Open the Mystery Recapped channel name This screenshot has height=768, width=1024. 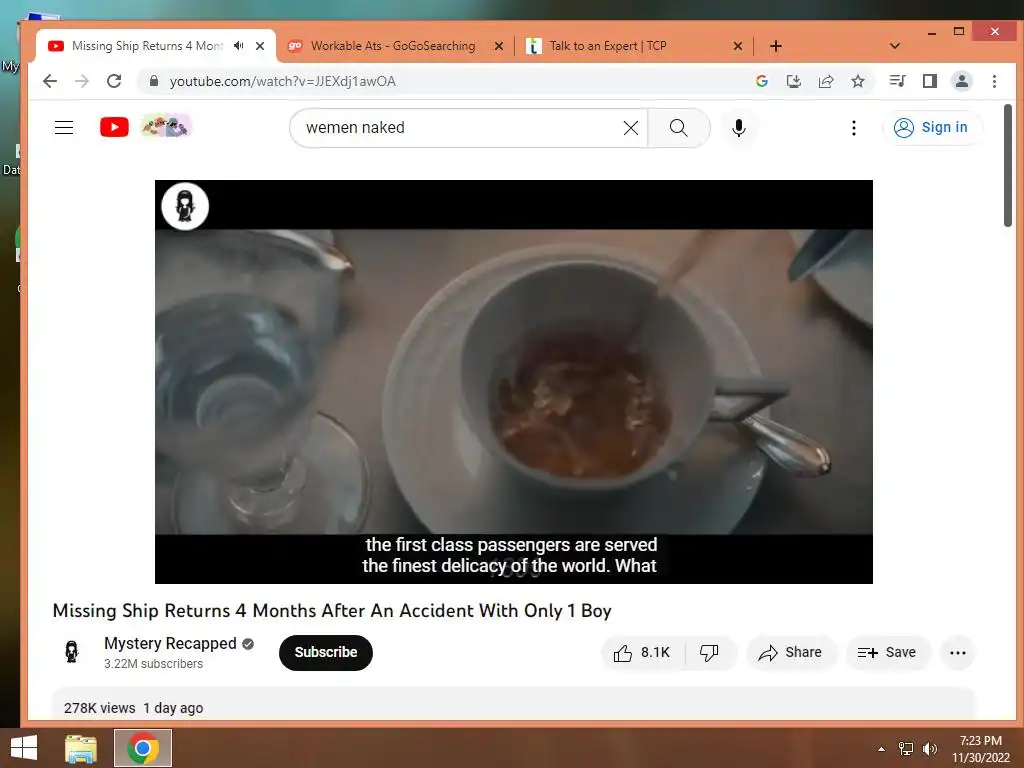click(170, 643)
